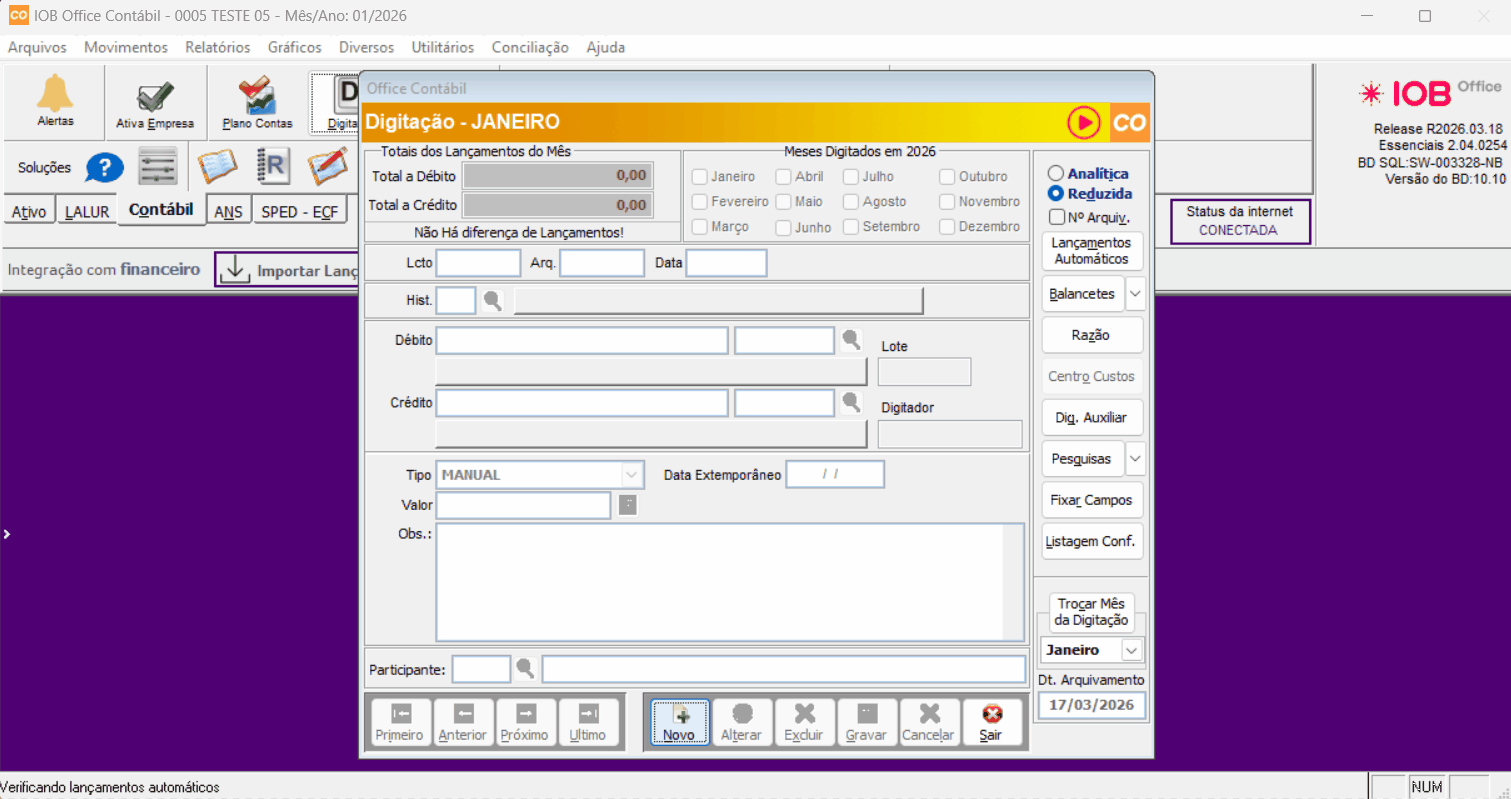Click the search icon beside Débito field

[851, 341]
